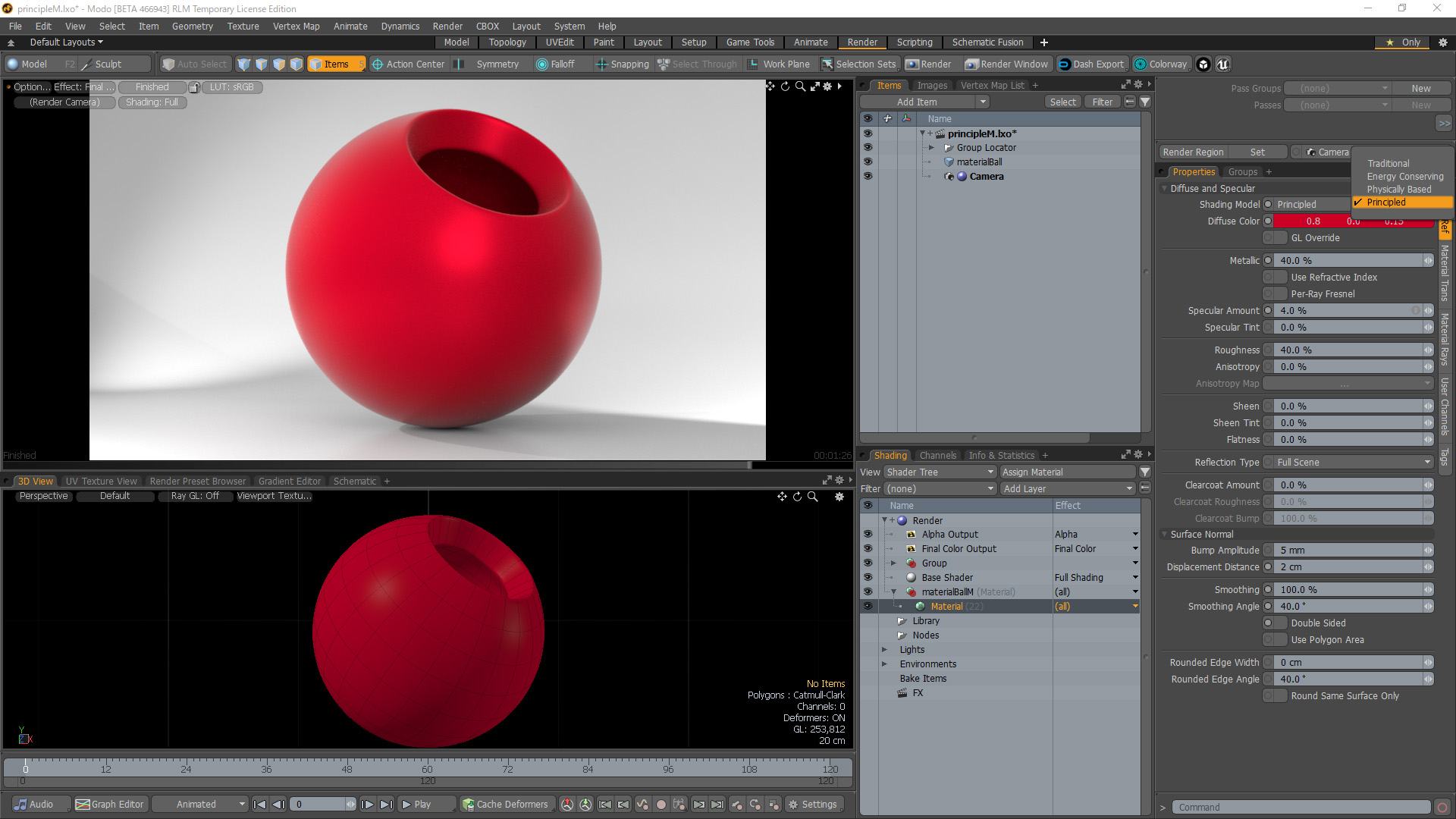1456x819 pixels.
Task: Switch to the UV Texture View tab
Action: pyautogui.click(x=101, y=481)
